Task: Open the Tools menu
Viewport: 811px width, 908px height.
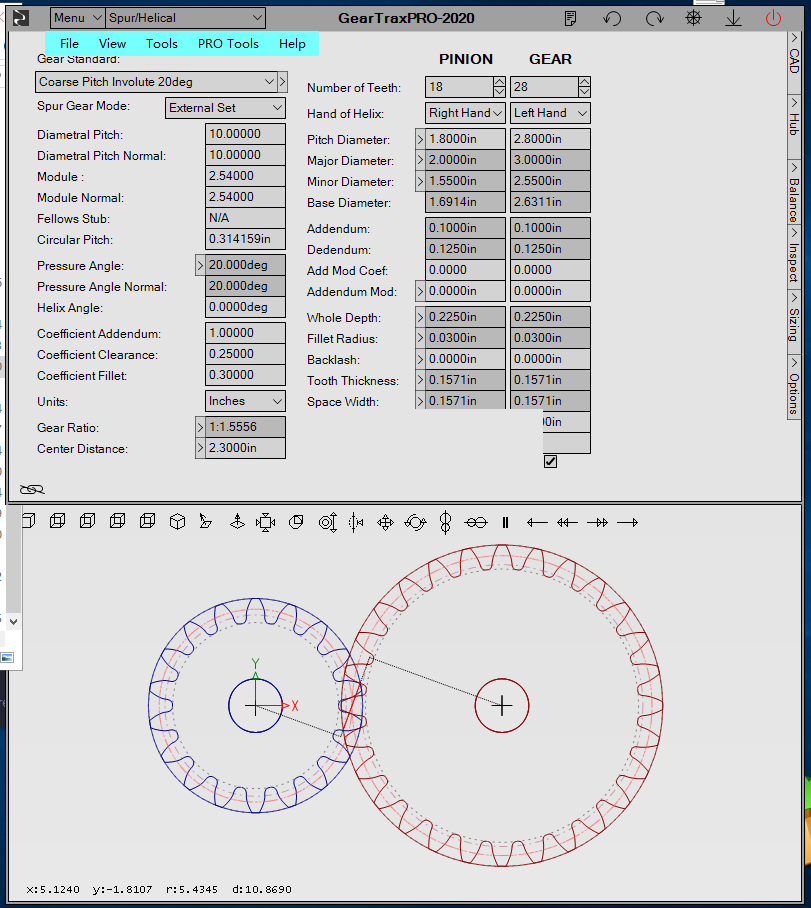Action: [x=162, y=43]
